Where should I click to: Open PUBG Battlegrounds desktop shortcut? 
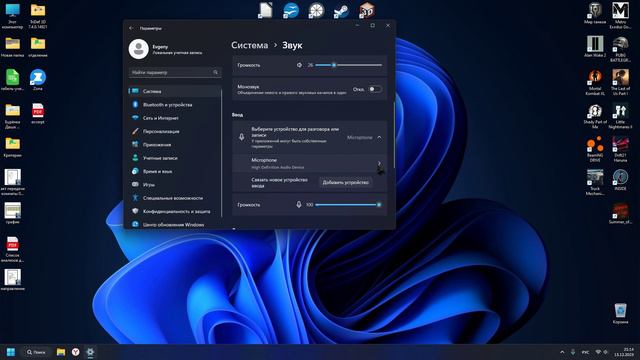(x=620, y=49)
